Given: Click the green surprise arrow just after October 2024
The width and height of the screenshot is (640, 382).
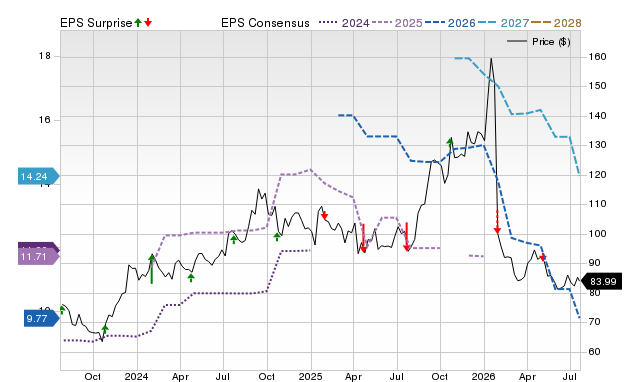Looking at the screenshot, I should pos(277,236).
